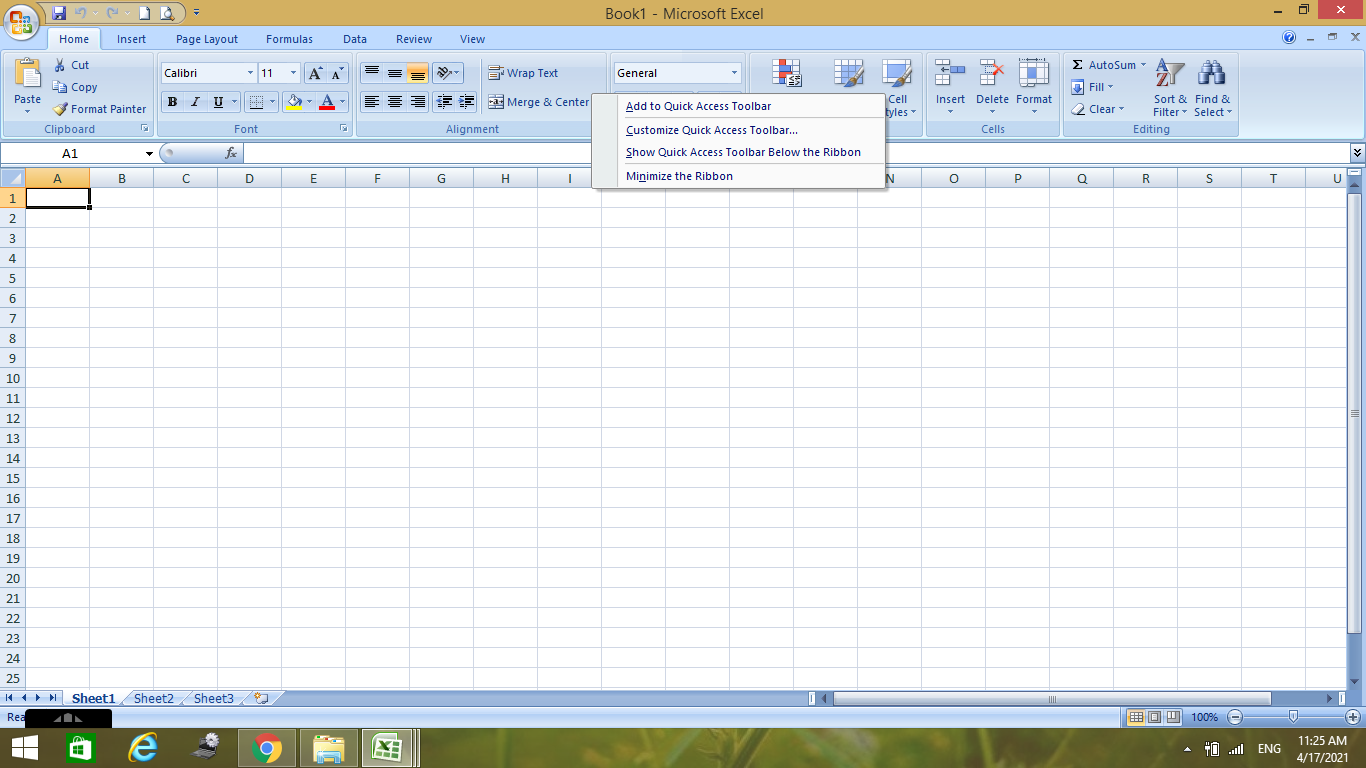
Task: Click the Insert Cells icon
Action: tap(950, 74)
